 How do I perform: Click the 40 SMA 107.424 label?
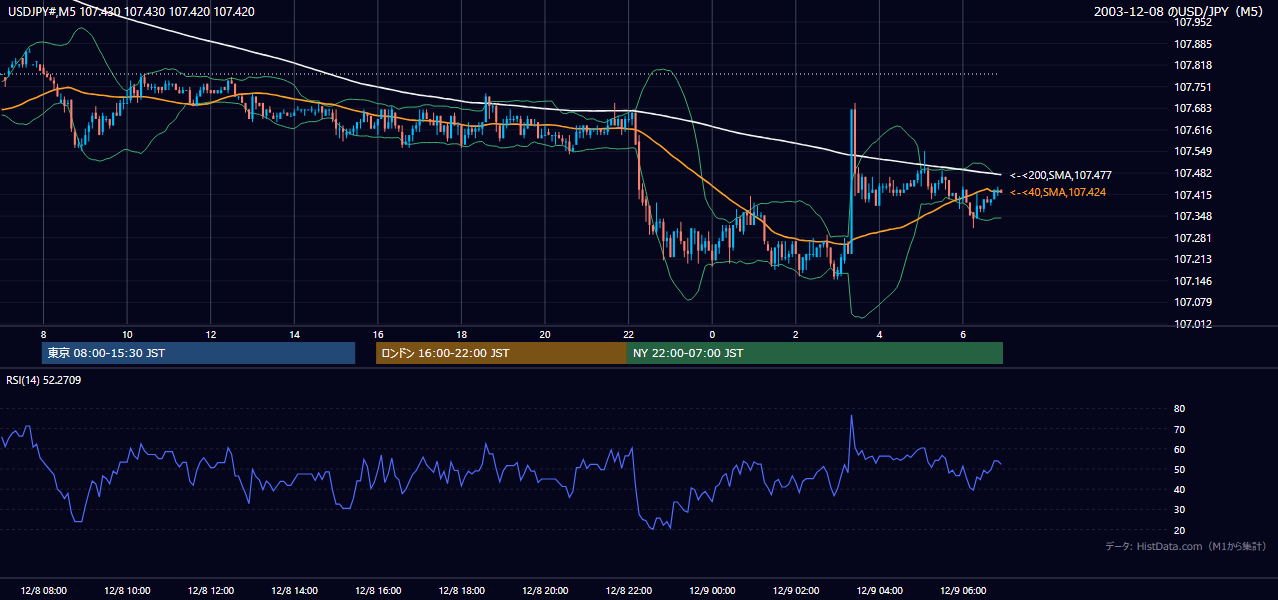(1058, 192)
